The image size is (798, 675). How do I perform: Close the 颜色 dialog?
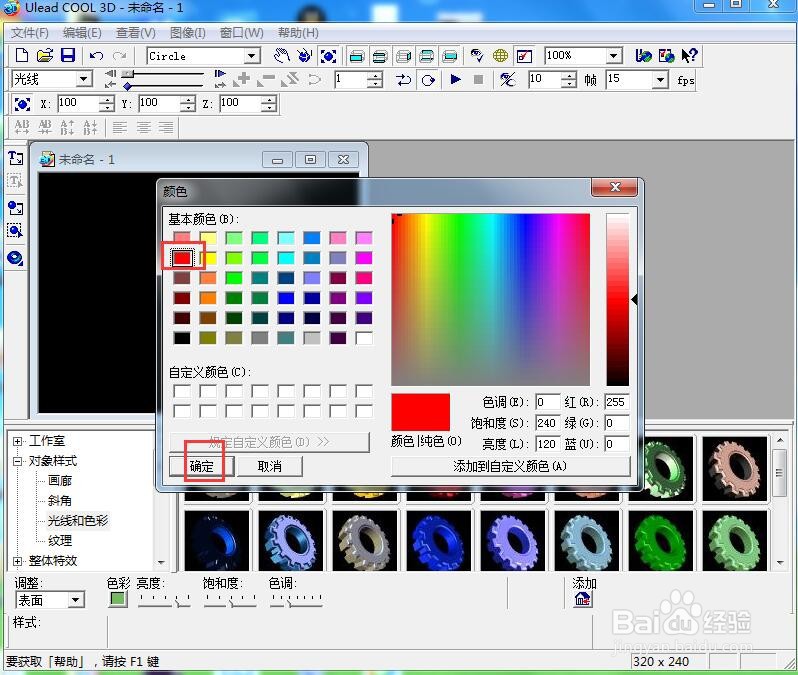(614, 187)
